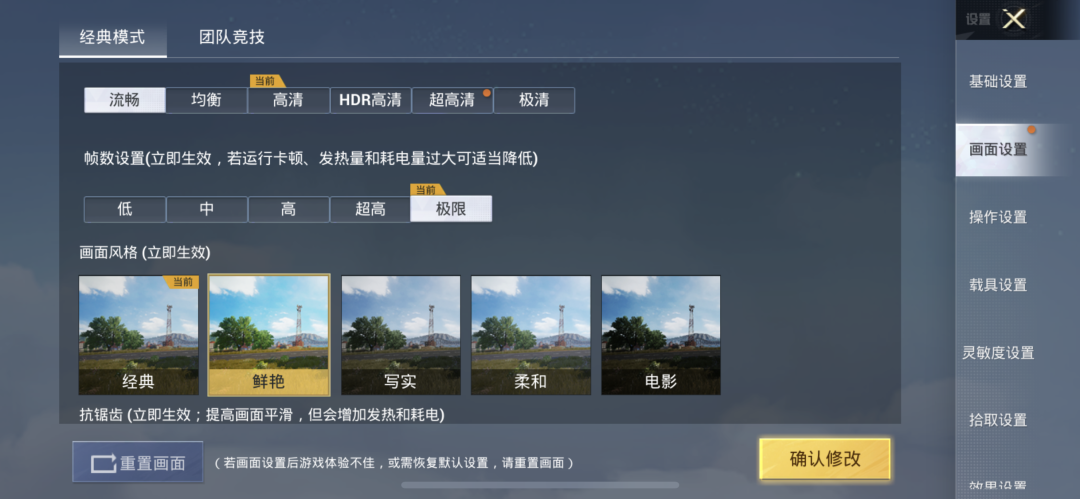The width and height of the screenshot is (1080, 499).
Task: Select 极限 frame rate option
Action: click(451, 209)
